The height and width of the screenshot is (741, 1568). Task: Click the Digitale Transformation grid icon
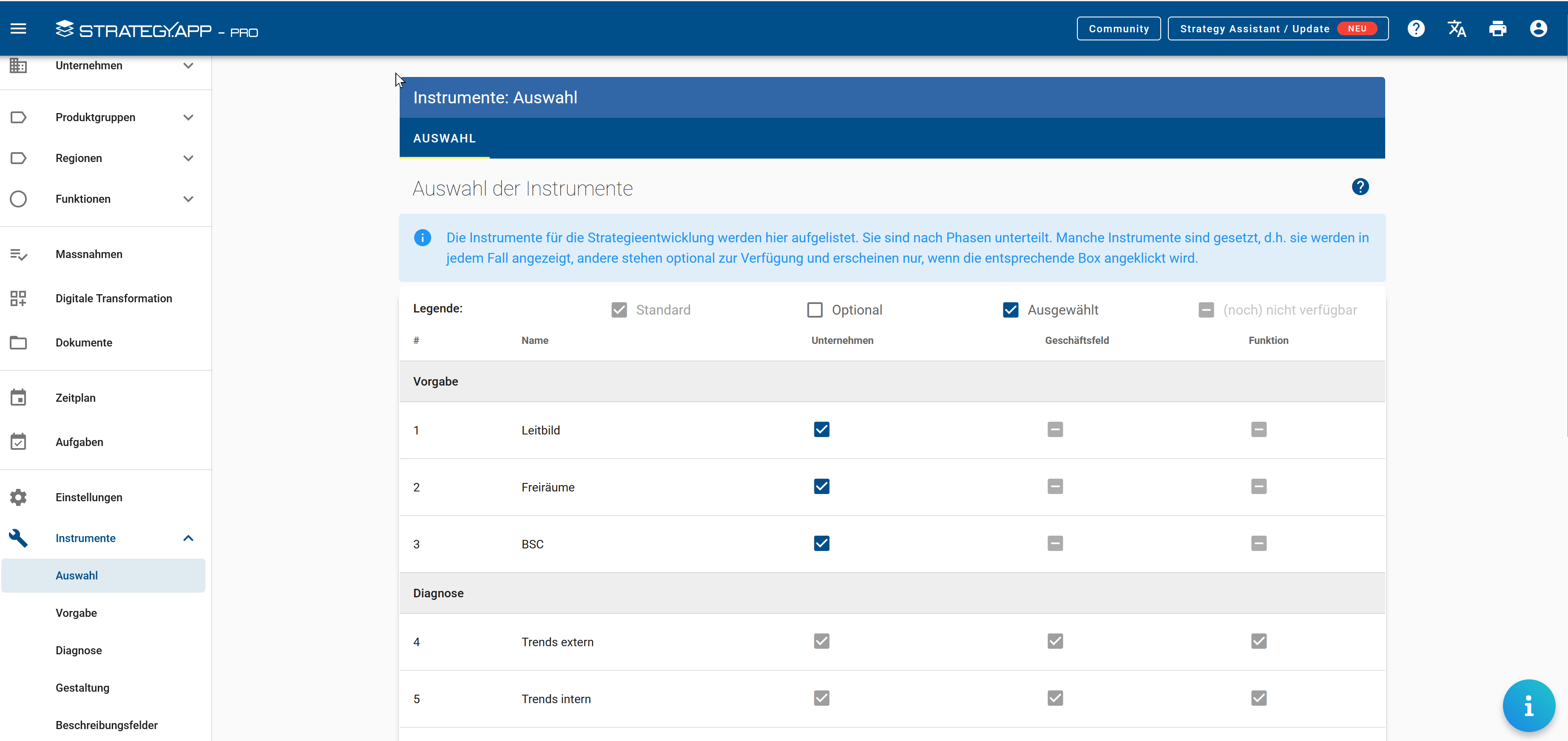(x=18, y=298)
